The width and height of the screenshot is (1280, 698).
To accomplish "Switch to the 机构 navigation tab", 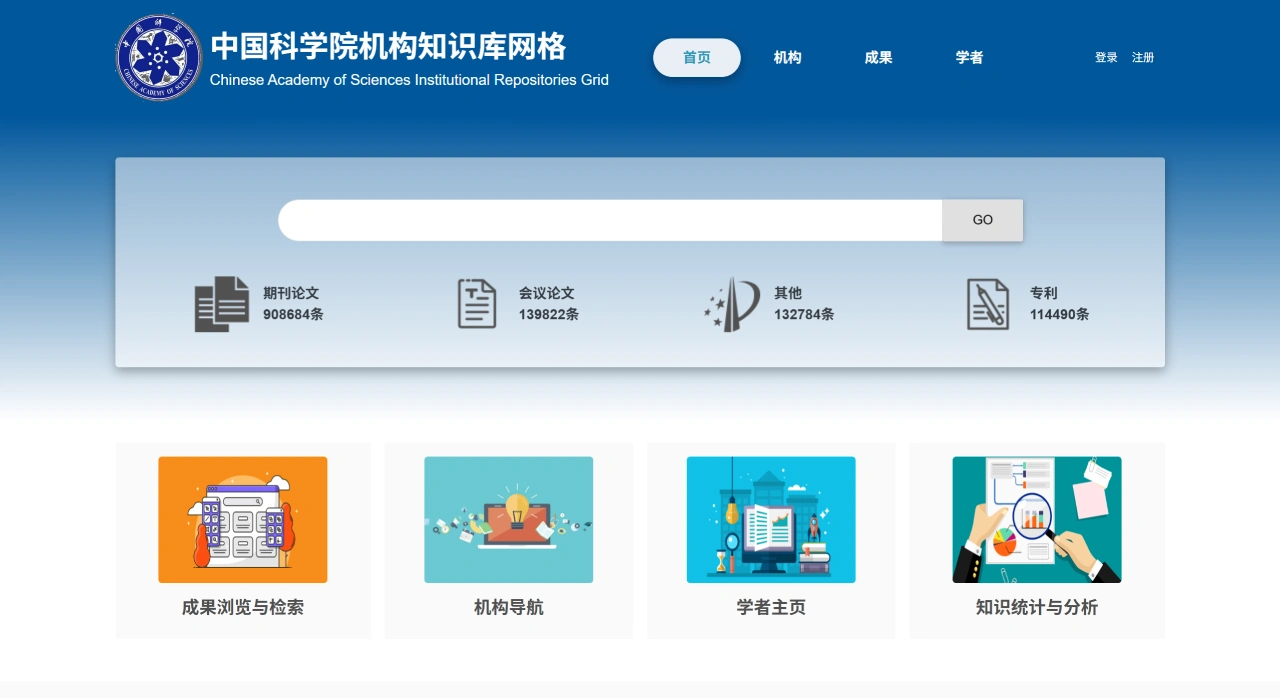I will (787, 57).
